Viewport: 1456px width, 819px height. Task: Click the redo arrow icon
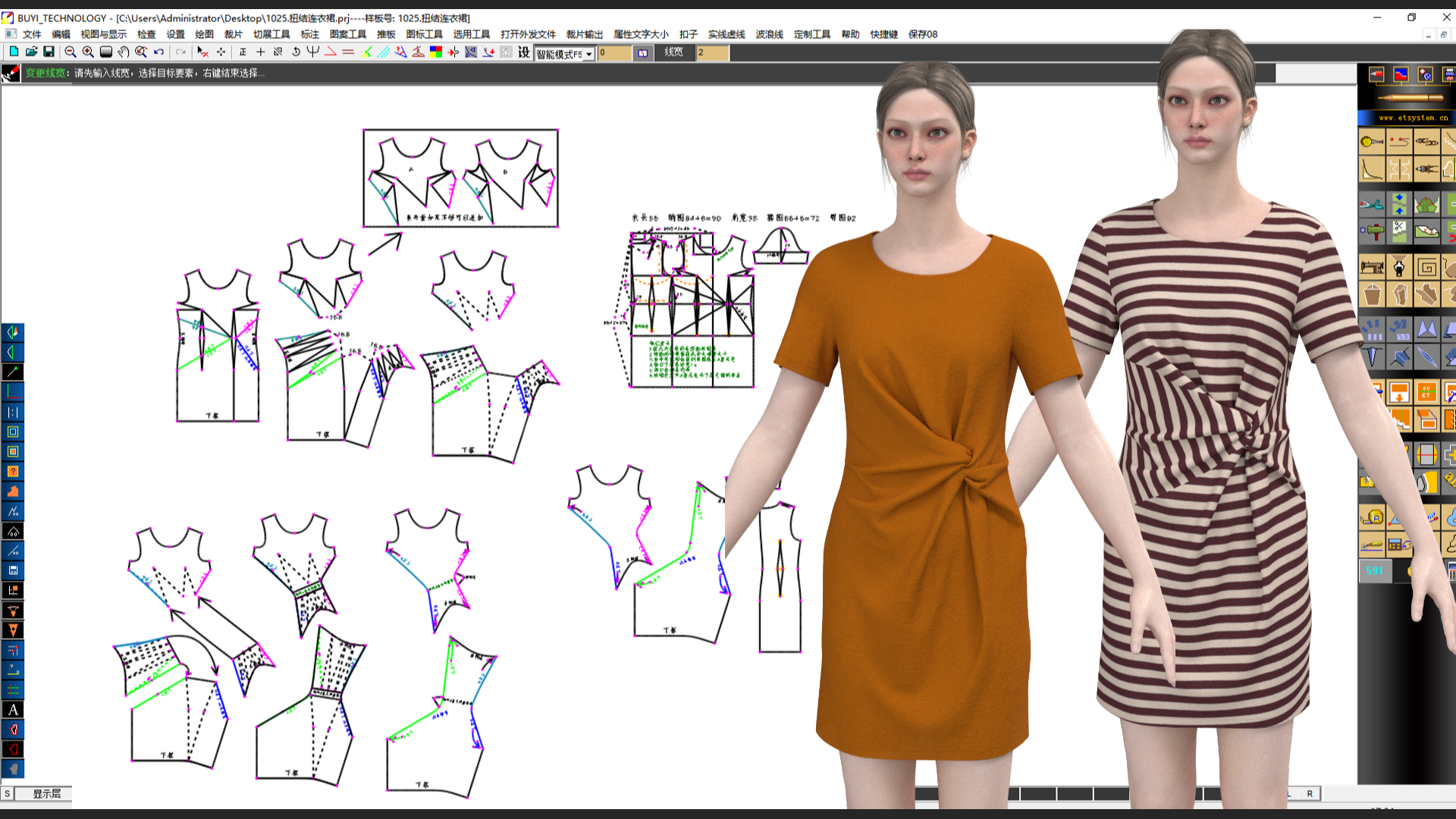(180, 52)
